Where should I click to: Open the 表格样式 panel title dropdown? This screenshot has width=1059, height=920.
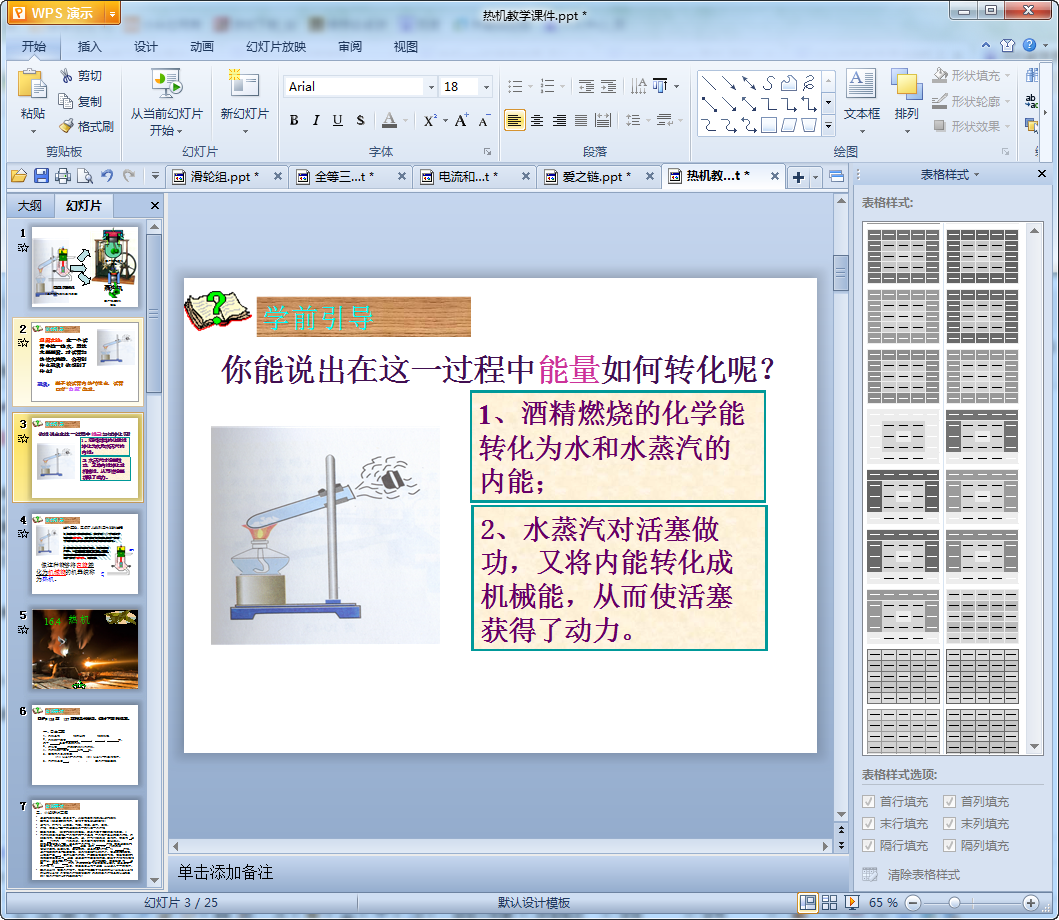(x=977, y=175)
